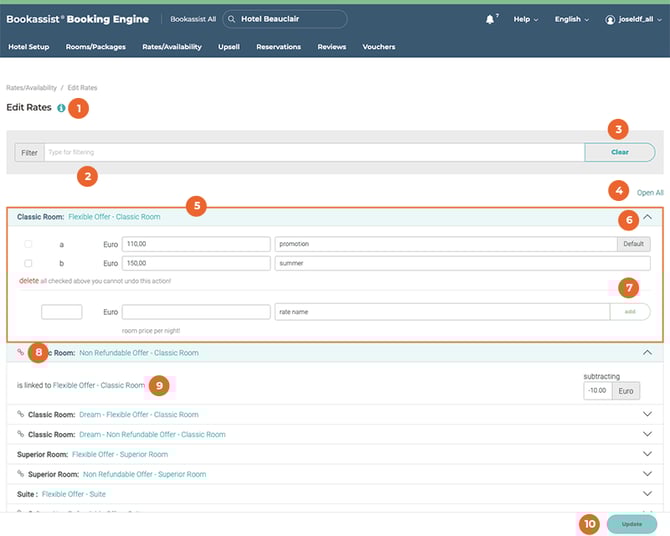670x536 pixels.
Task: Click the search icon in the hotel search box
Action: 231,19
